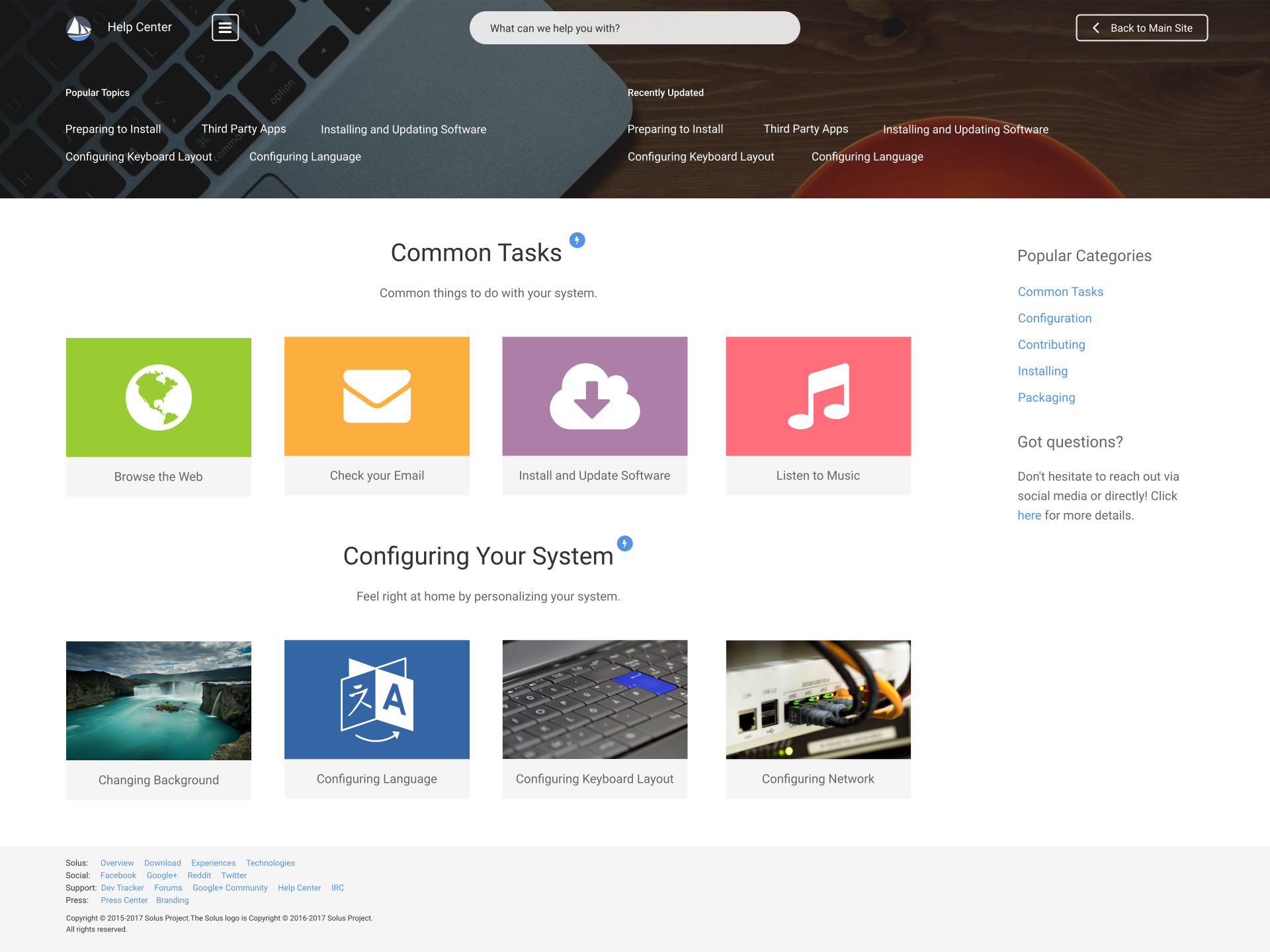Open Installing and Updating Software under Popular Topics
The image size is (1270, 952).
pos(403,130)
